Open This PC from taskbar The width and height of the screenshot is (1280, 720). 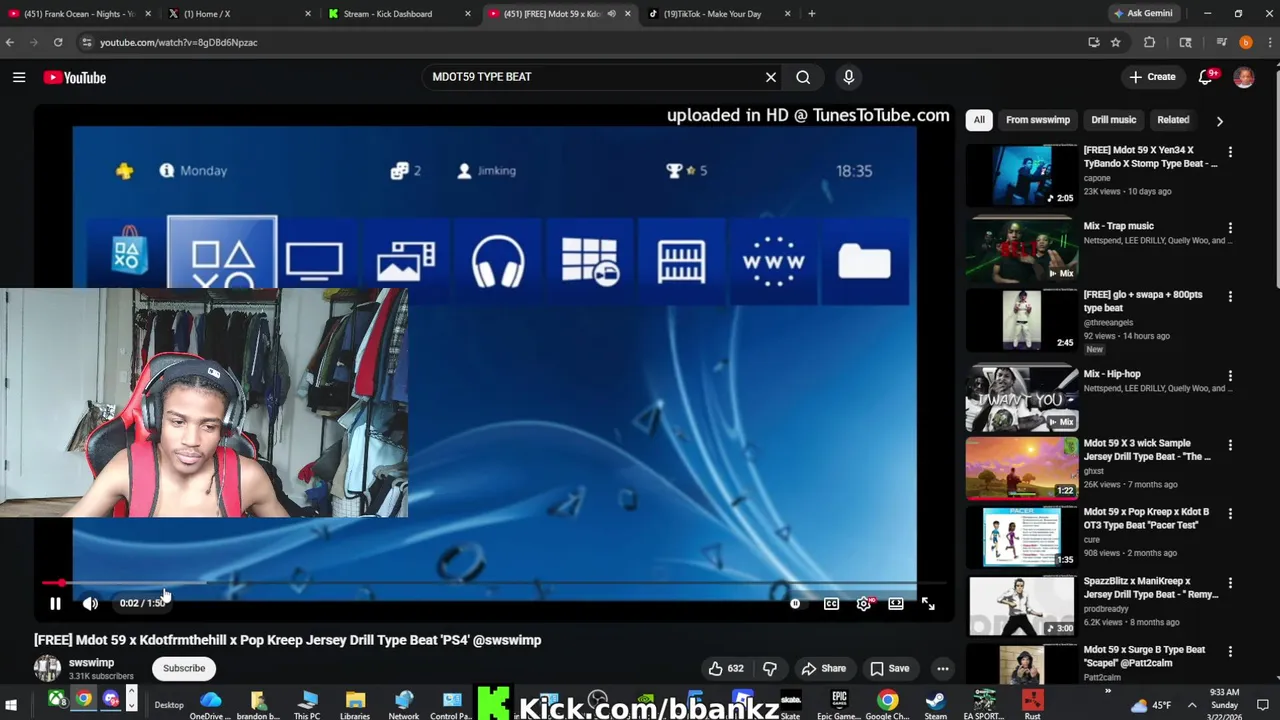point(307,704)
